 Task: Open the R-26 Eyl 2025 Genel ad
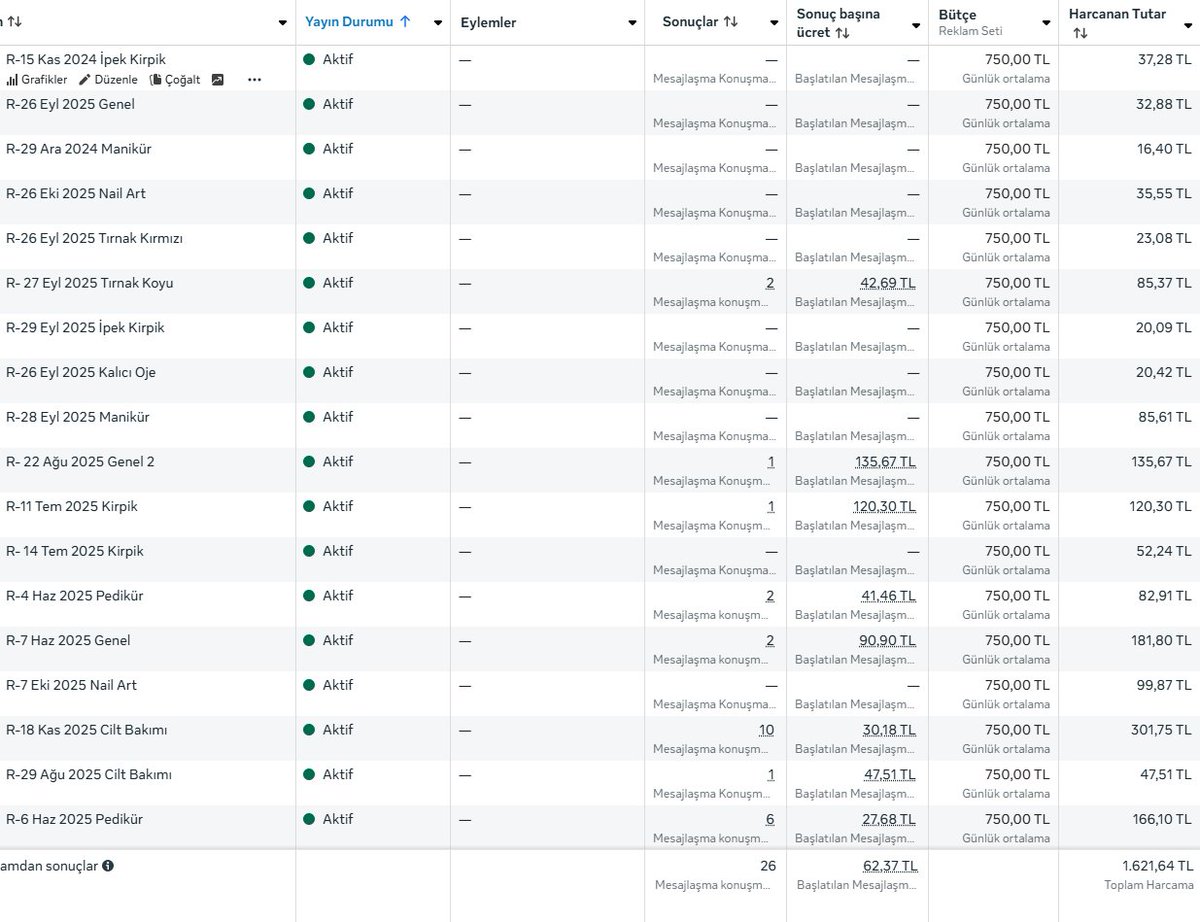70,104
